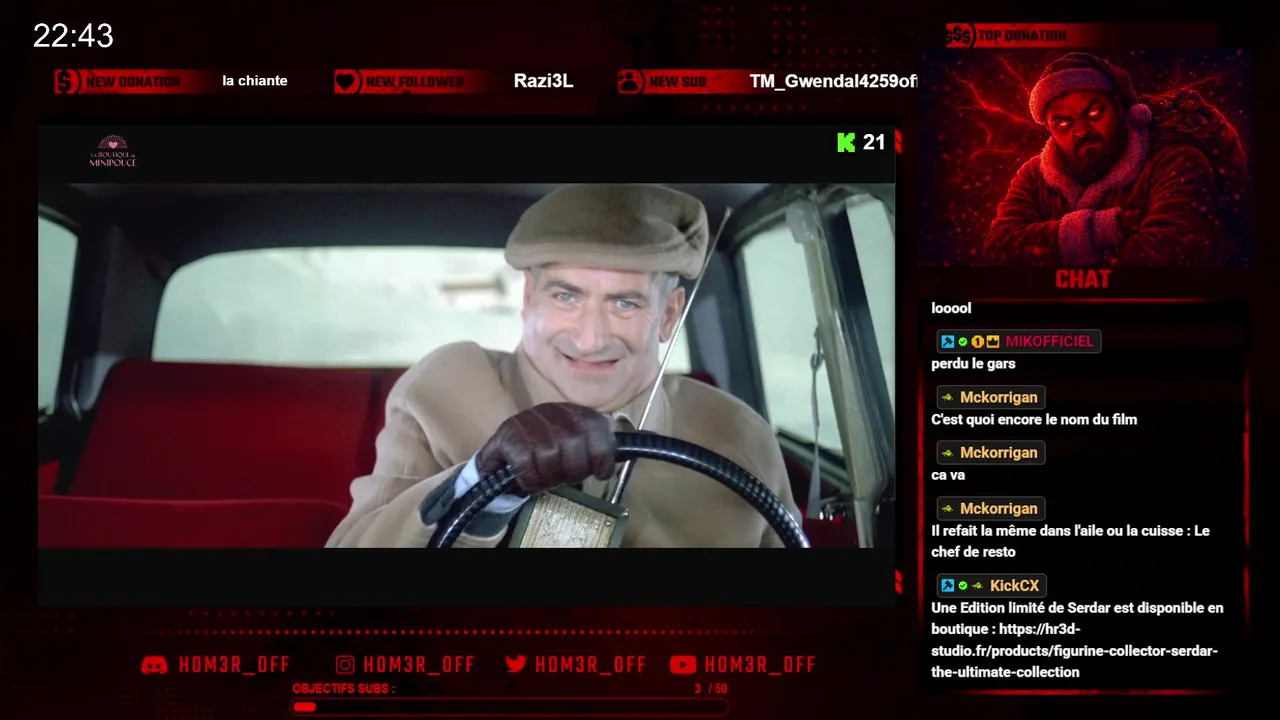Screen dimensions: 1280x720
Task: Click Mckorrigan above 'C'est quoi encore'
Action: click(x=998, y=397)
